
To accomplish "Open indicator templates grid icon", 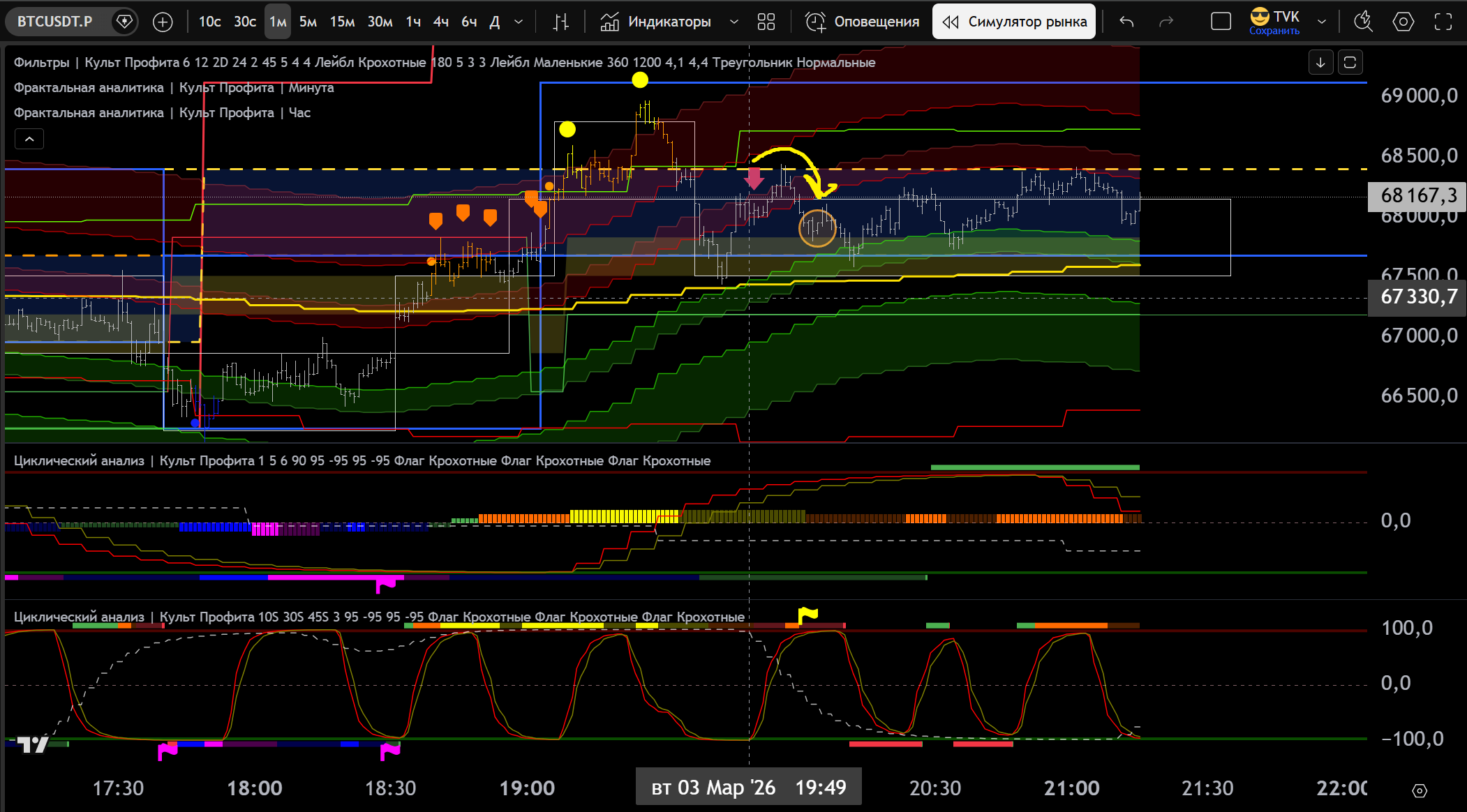I will tap(766, 22).
